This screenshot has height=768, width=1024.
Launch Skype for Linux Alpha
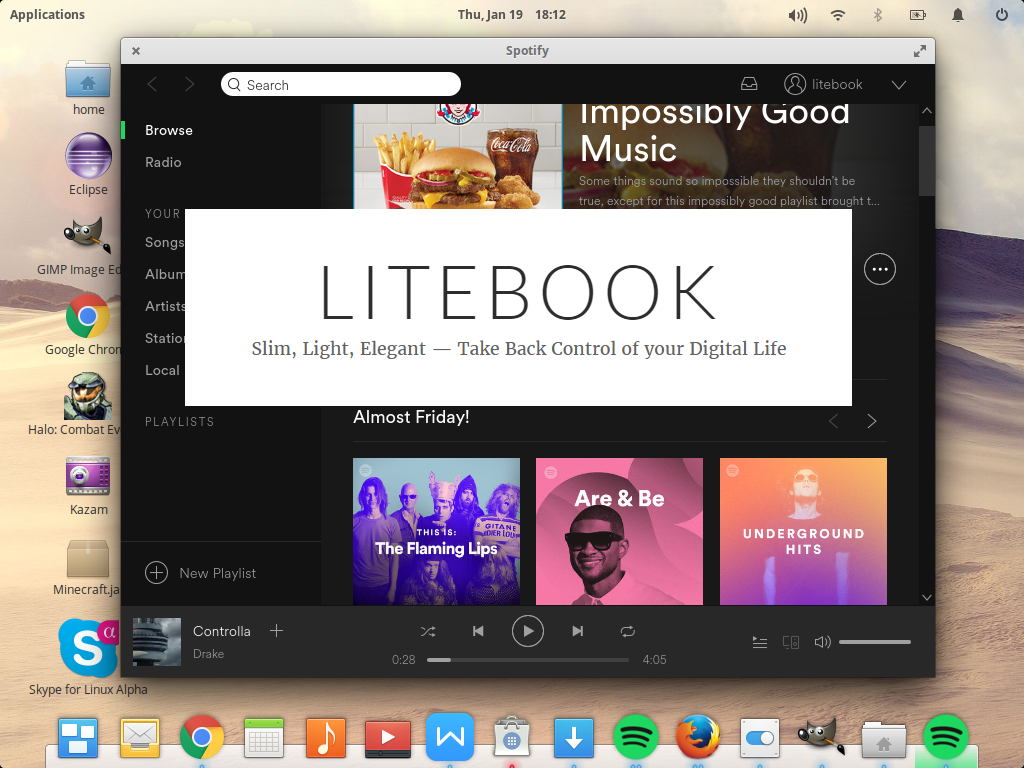[x=88, y=656]
